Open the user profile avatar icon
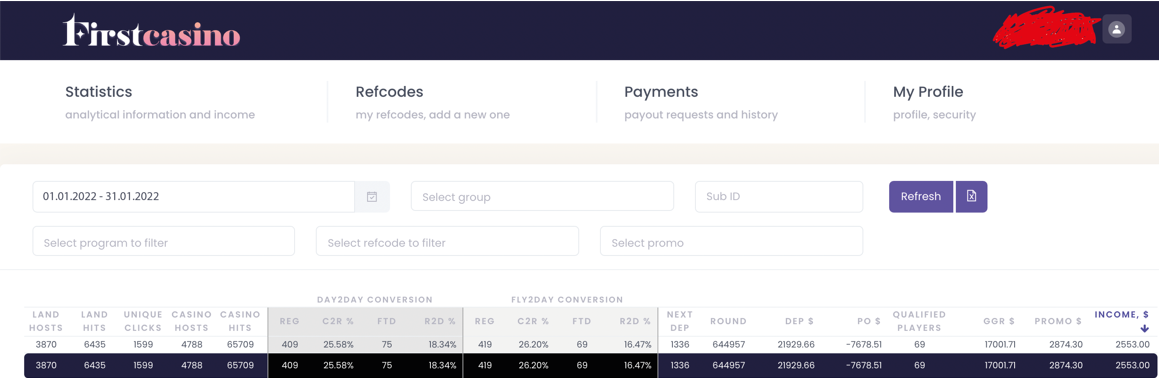This screenshot has height=378, width=1159. [x=1117, y=30]
